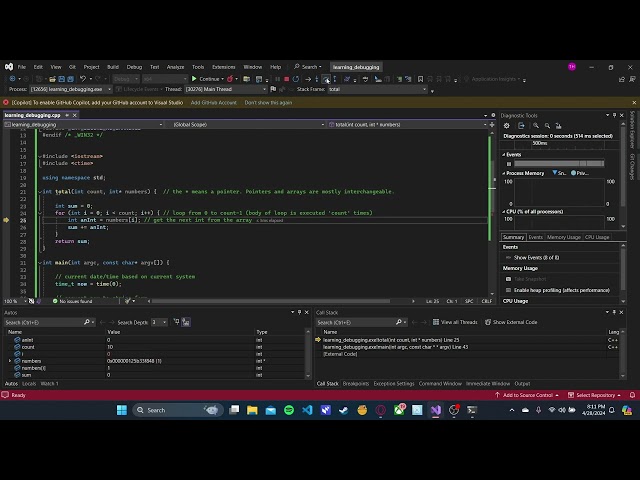Open Solution Explorer side tab

pos(632,129)
